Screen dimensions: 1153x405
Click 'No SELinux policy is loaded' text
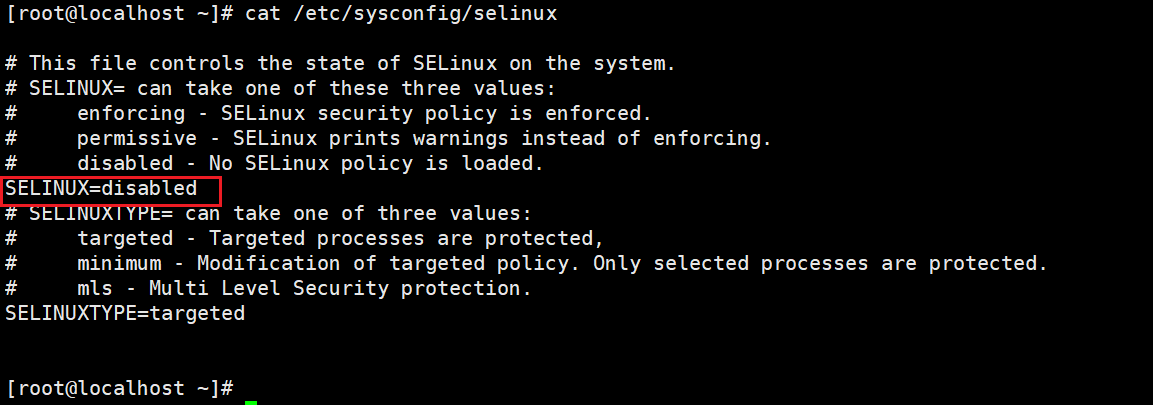[x=376, y=163]
